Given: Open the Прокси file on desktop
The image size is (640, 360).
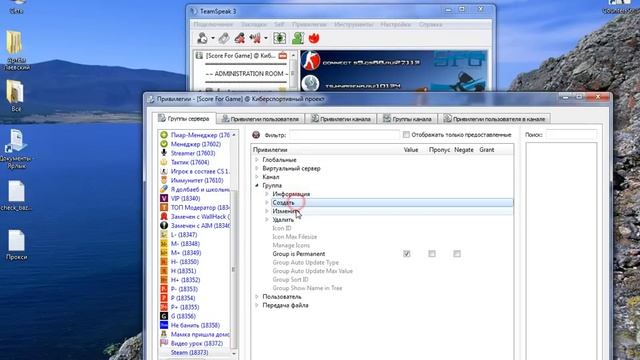Looking at the screenshot, I should [16, 245].
